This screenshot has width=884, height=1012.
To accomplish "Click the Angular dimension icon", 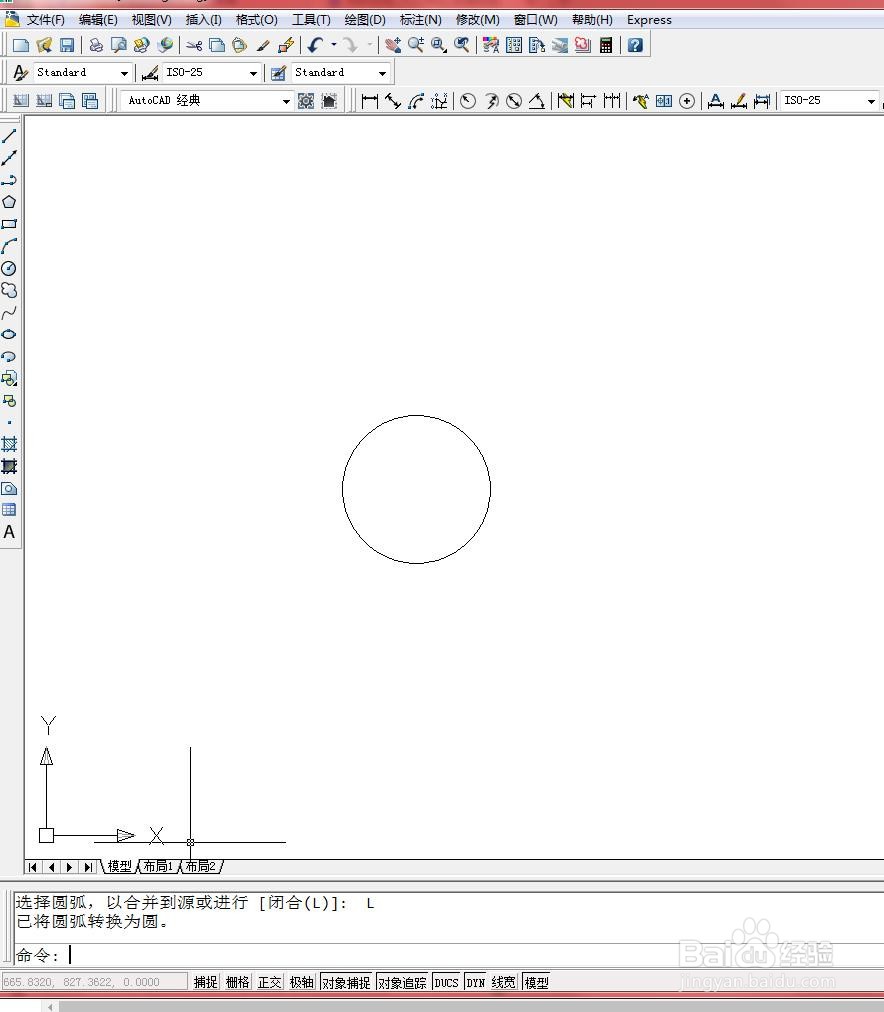I will click(x=537, y=101).
